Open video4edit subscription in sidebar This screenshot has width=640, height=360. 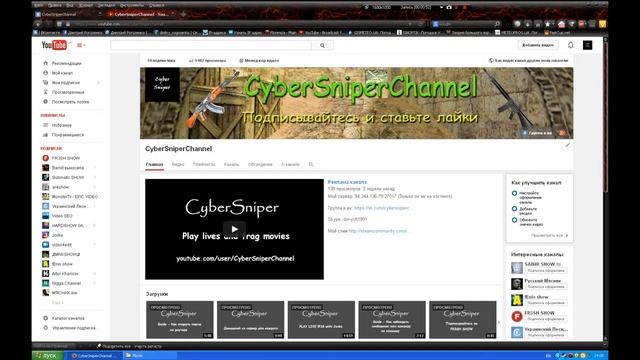[x=61, y=245]
